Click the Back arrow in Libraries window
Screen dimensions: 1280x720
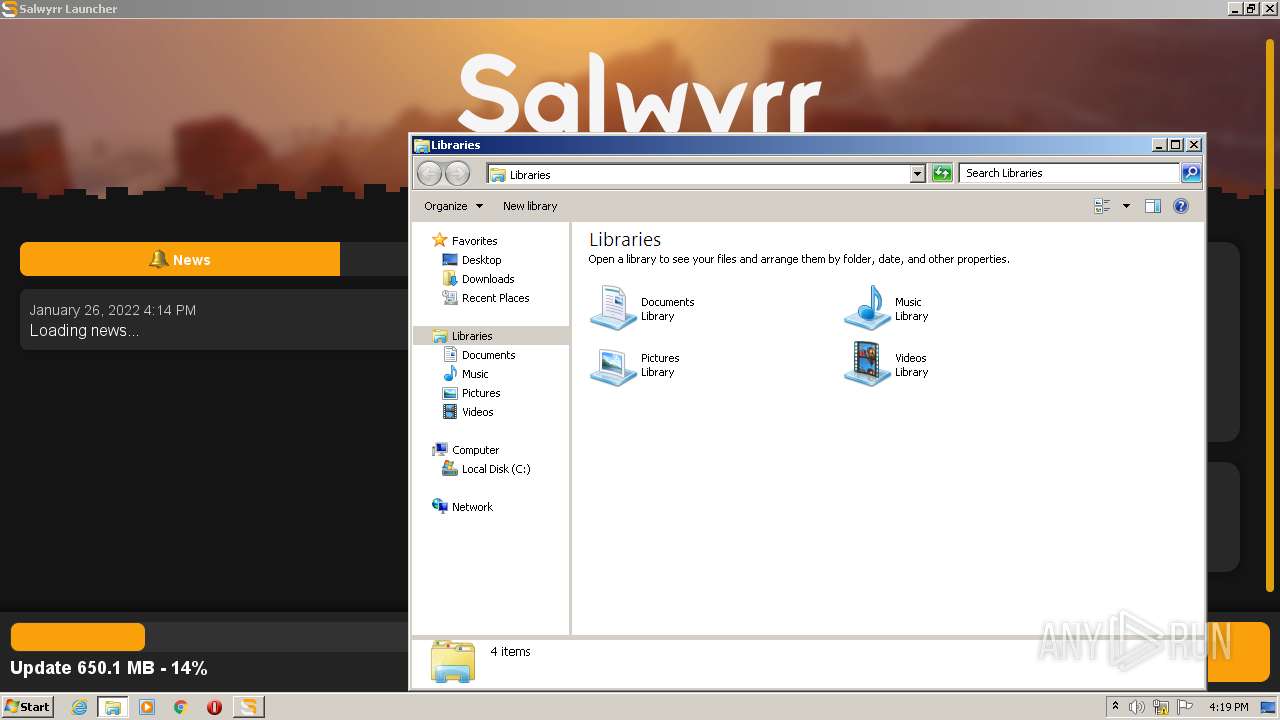429,173
